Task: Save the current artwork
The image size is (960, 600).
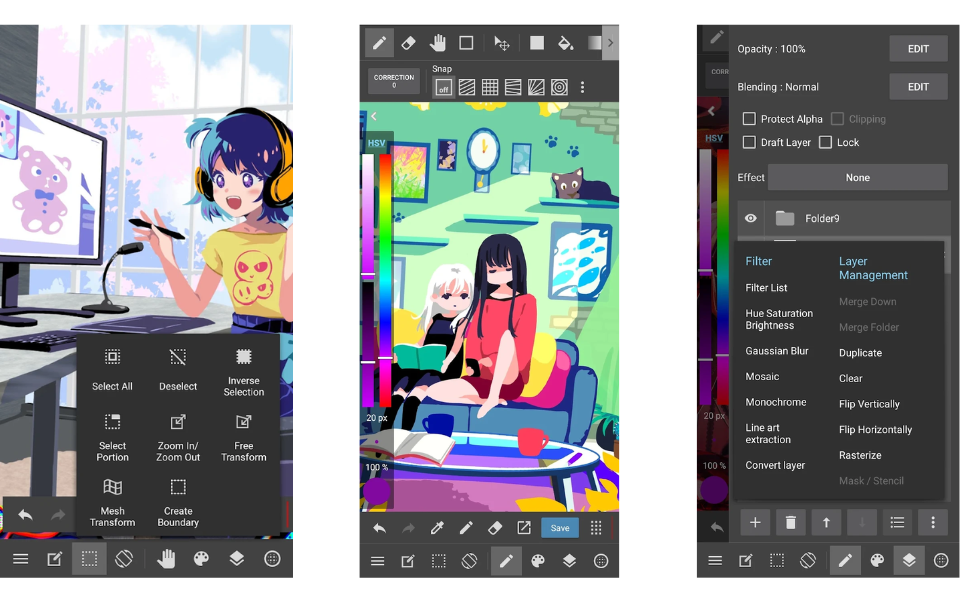Action: click(x=559, y=527)
